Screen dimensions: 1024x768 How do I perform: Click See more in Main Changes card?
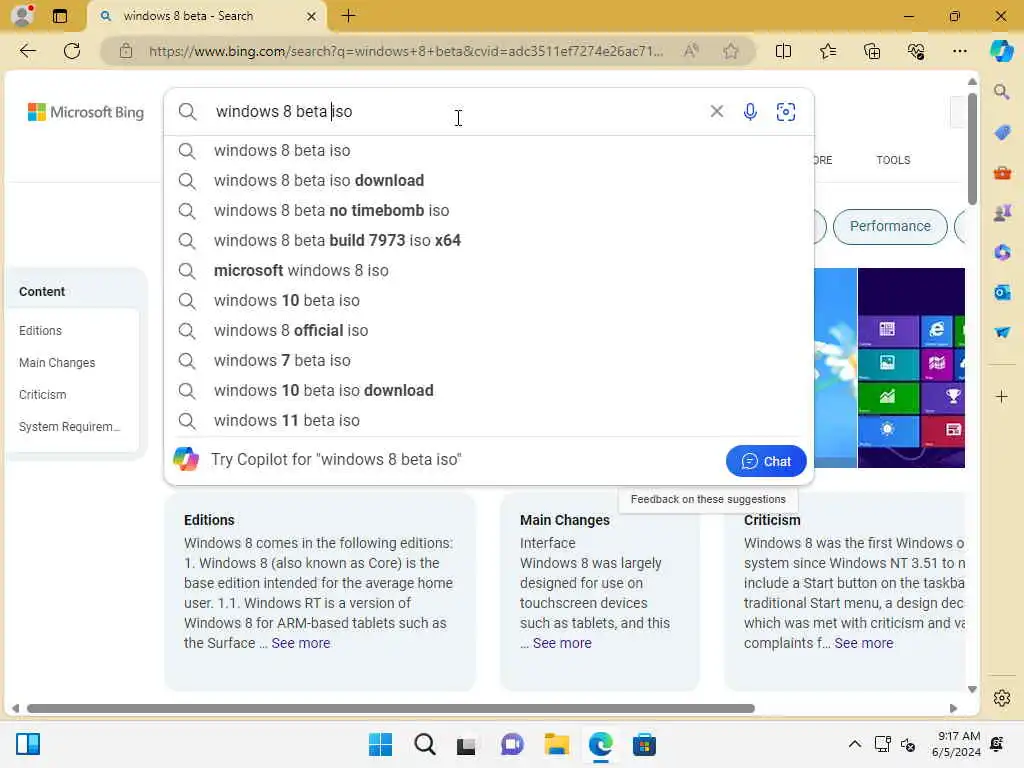562,643
